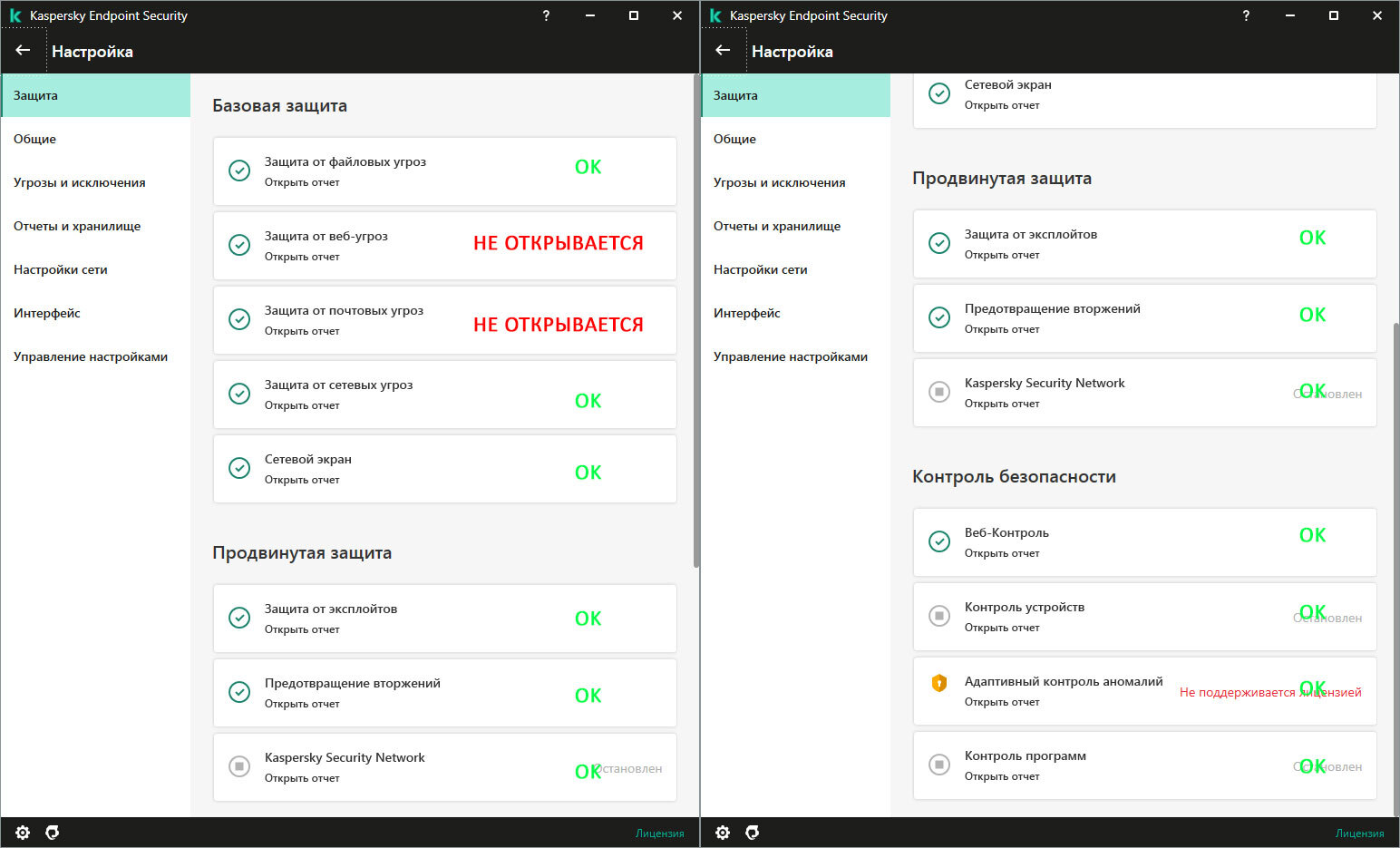Click support icon in left window footer
The width and height of the screenshot is (1400, 848).
coord(53,833)
